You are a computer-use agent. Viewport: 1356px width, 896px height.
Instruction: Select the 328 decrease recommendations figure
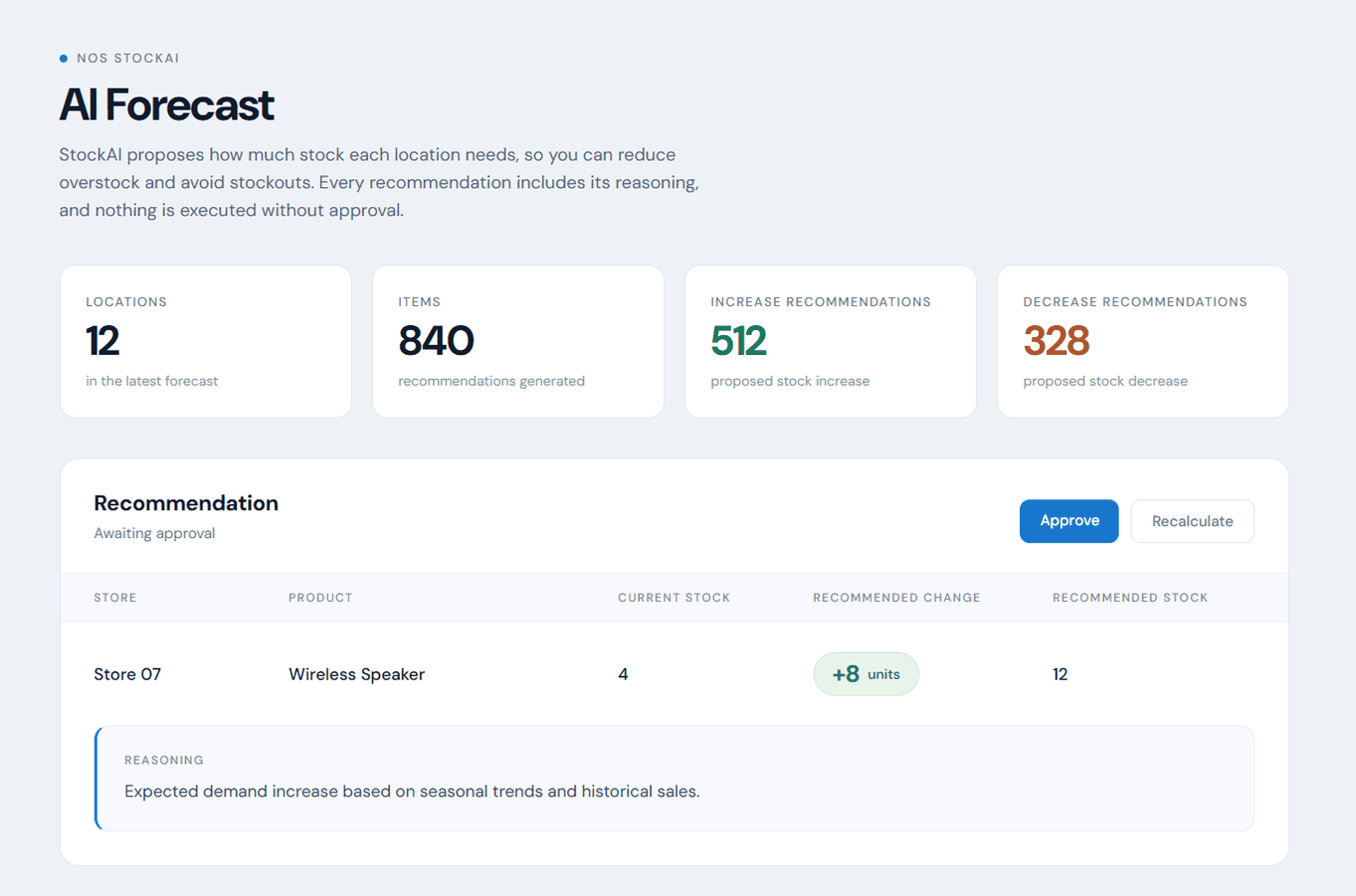coord(1057,341)
